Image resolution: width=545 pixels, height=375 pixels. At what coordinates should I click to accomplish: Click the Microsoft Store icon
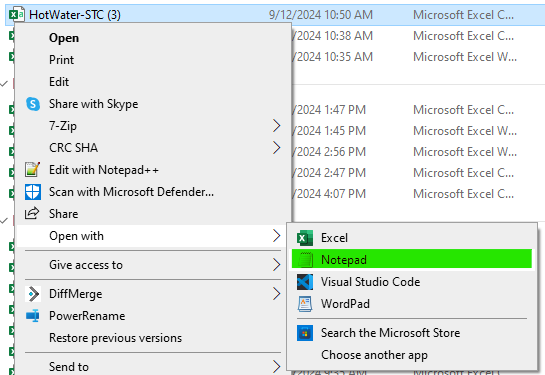[x=305, y=333]
